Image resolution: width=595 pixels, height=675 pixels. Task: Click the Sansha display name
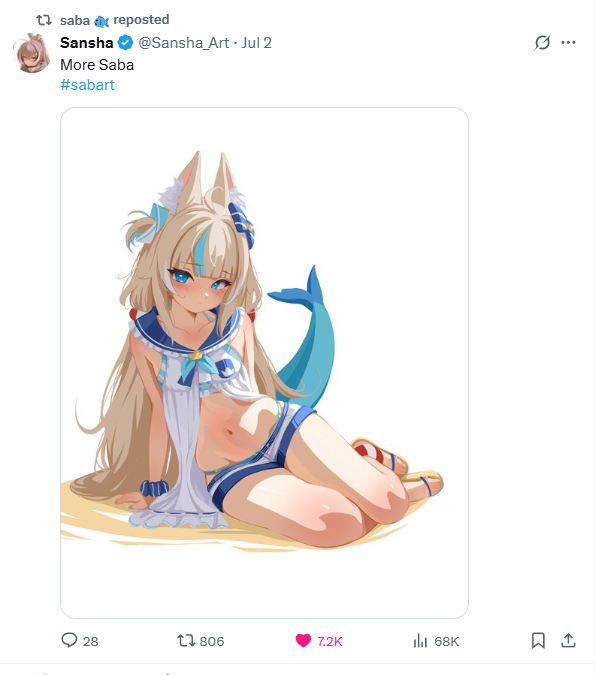pyautogui.click(x=87, y=43)
